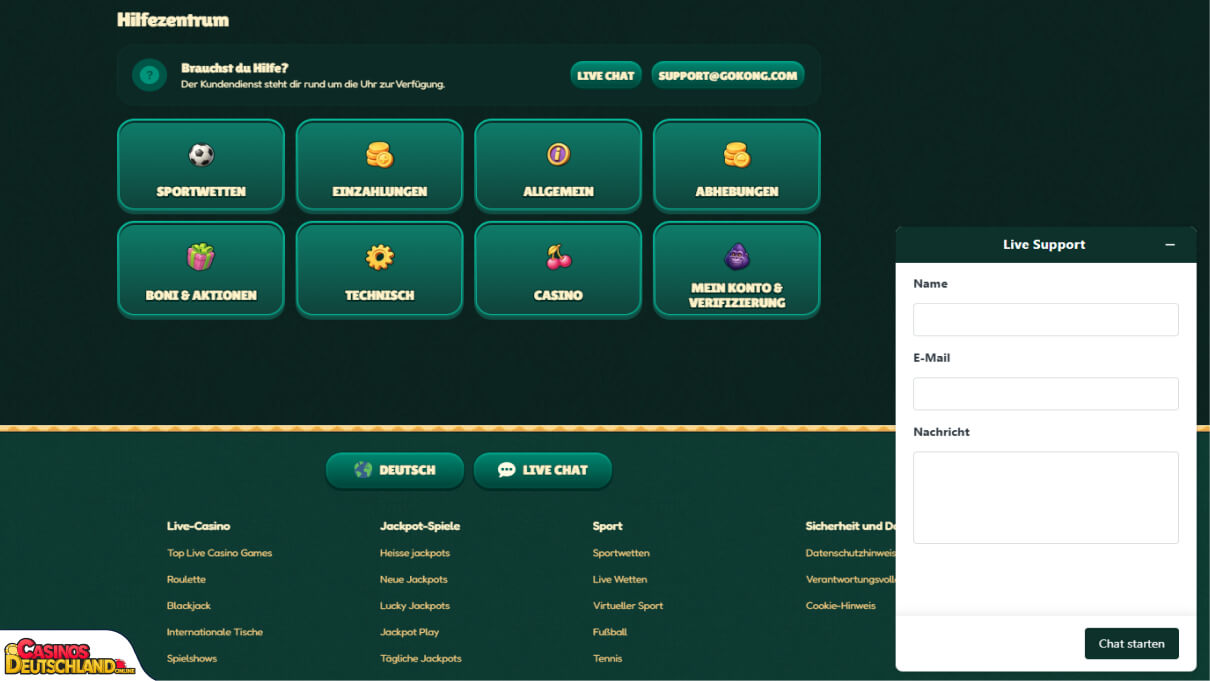Open Heisse jackpots link
Image resolution: width=1210 pixels, height=681 pixels.
click(415, 553)
